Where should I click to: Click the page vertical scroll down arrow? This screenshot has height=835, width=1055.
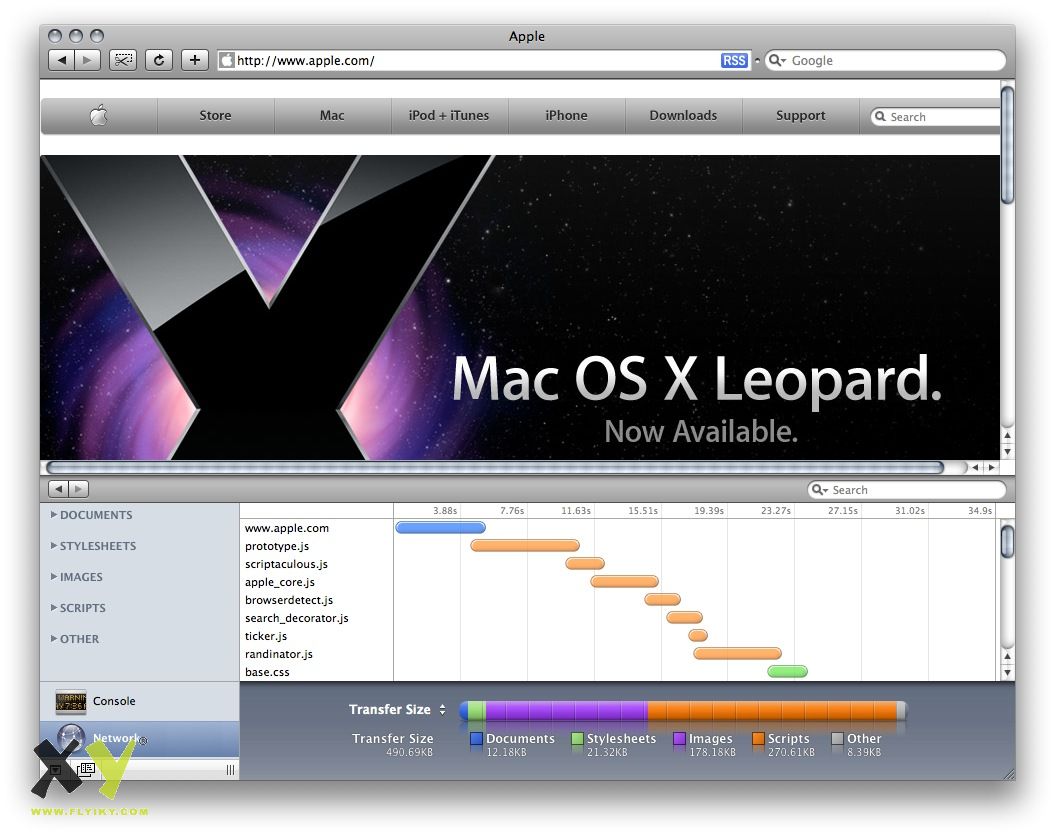point(1007,451)
